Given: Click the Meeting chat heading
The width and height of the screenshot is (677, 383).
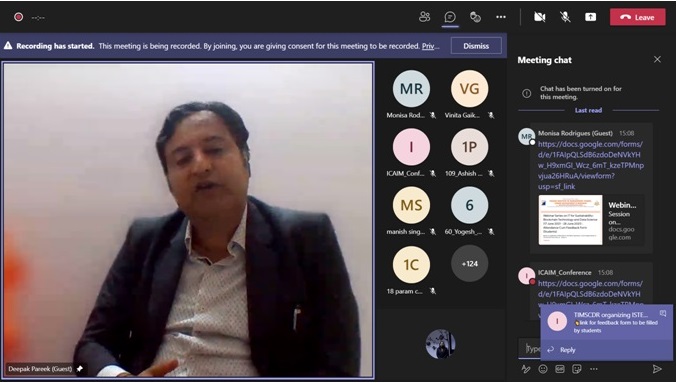Looking at the screenshot, I should [544, 60].
